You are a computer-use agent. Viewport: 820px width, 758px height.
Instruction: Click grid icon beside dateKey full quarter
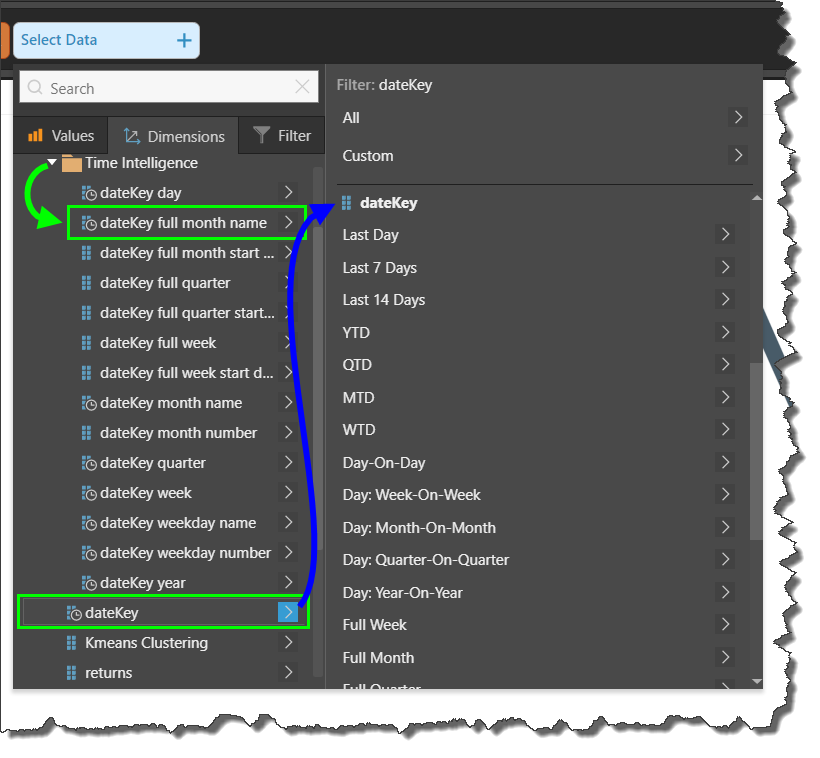point(86,283)
